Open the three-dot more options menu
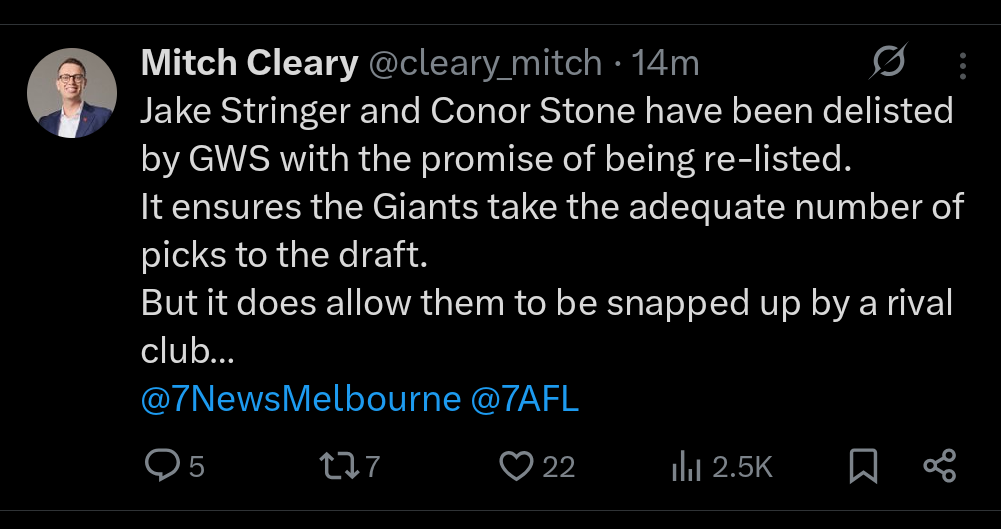Viewport: 1001px width, 529px height. pyautogui.click(x=962, y=66)
